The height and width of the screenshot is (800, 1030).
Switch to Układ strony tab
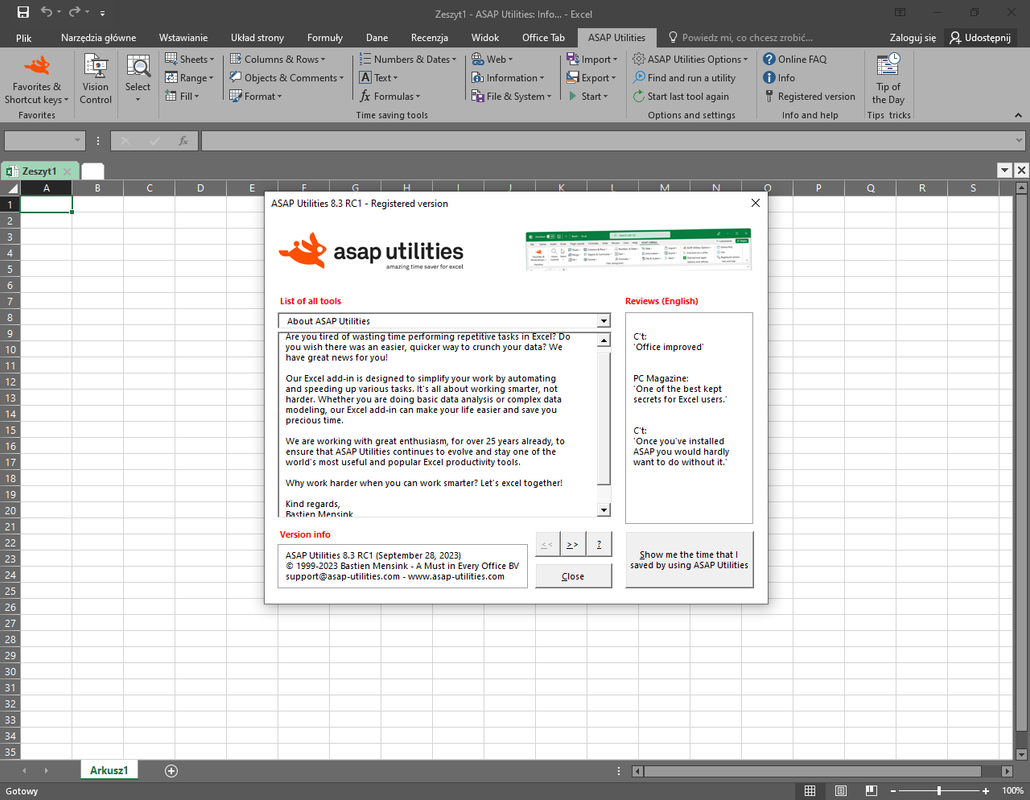(x=258, y=37)
